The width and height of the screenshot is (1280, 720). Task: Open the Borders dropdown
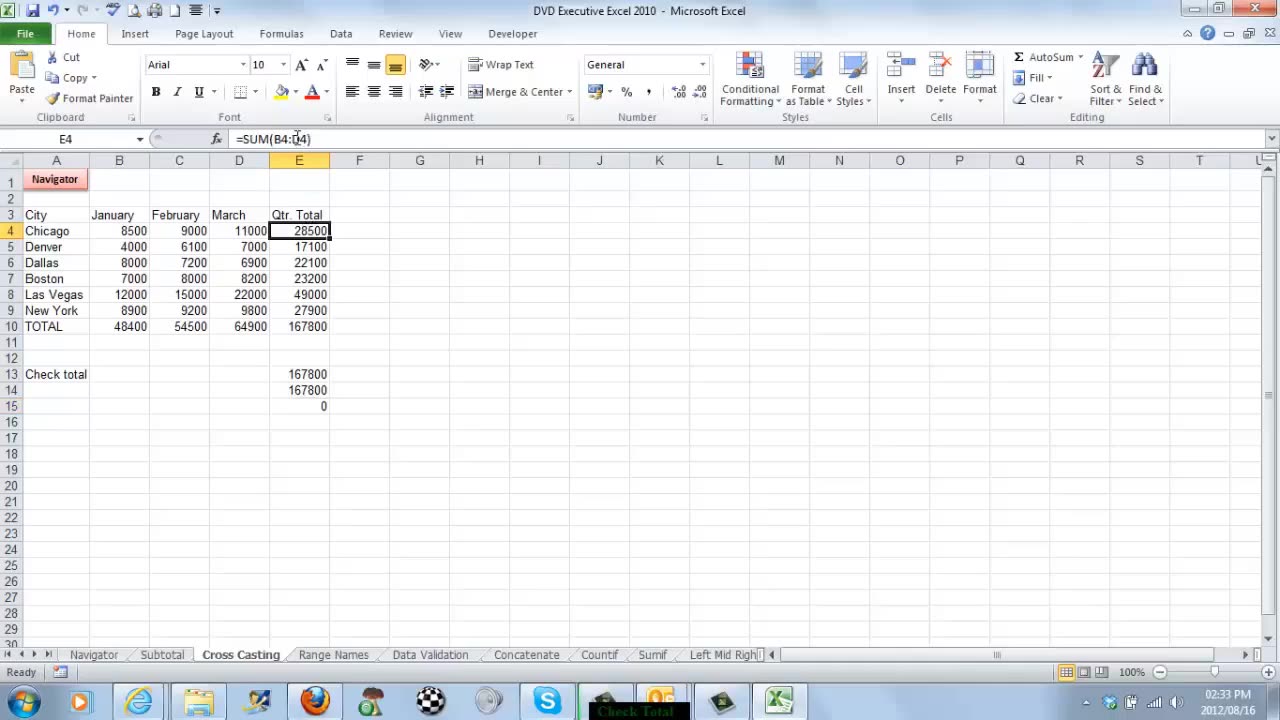pyautogui.click(x=255, y=92)
